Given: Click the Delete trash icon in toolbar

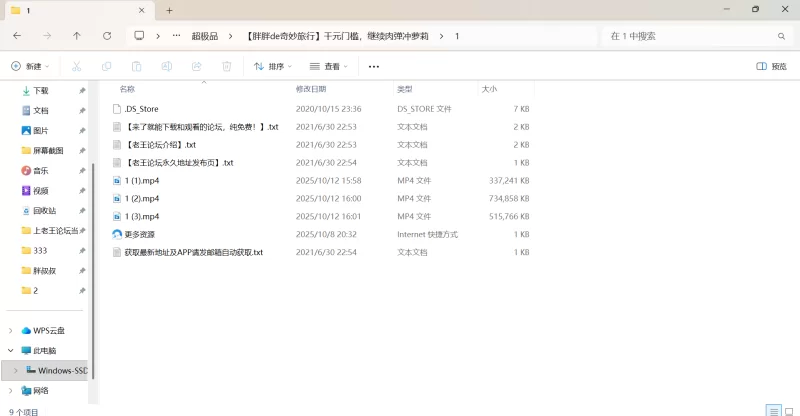Looking at the screenshot, I should tap(226, 66).
